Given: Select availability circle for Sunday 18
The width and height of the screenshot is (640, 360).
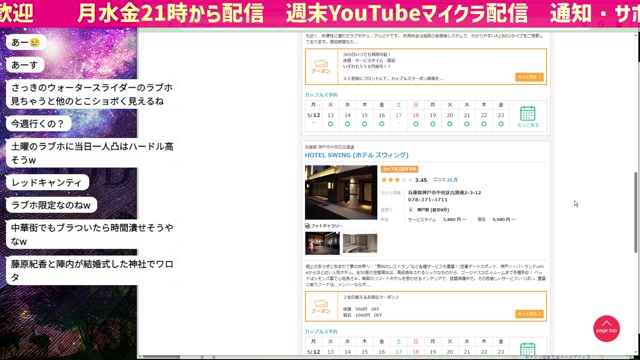Looking at the screenshot, I should point(416,124).
